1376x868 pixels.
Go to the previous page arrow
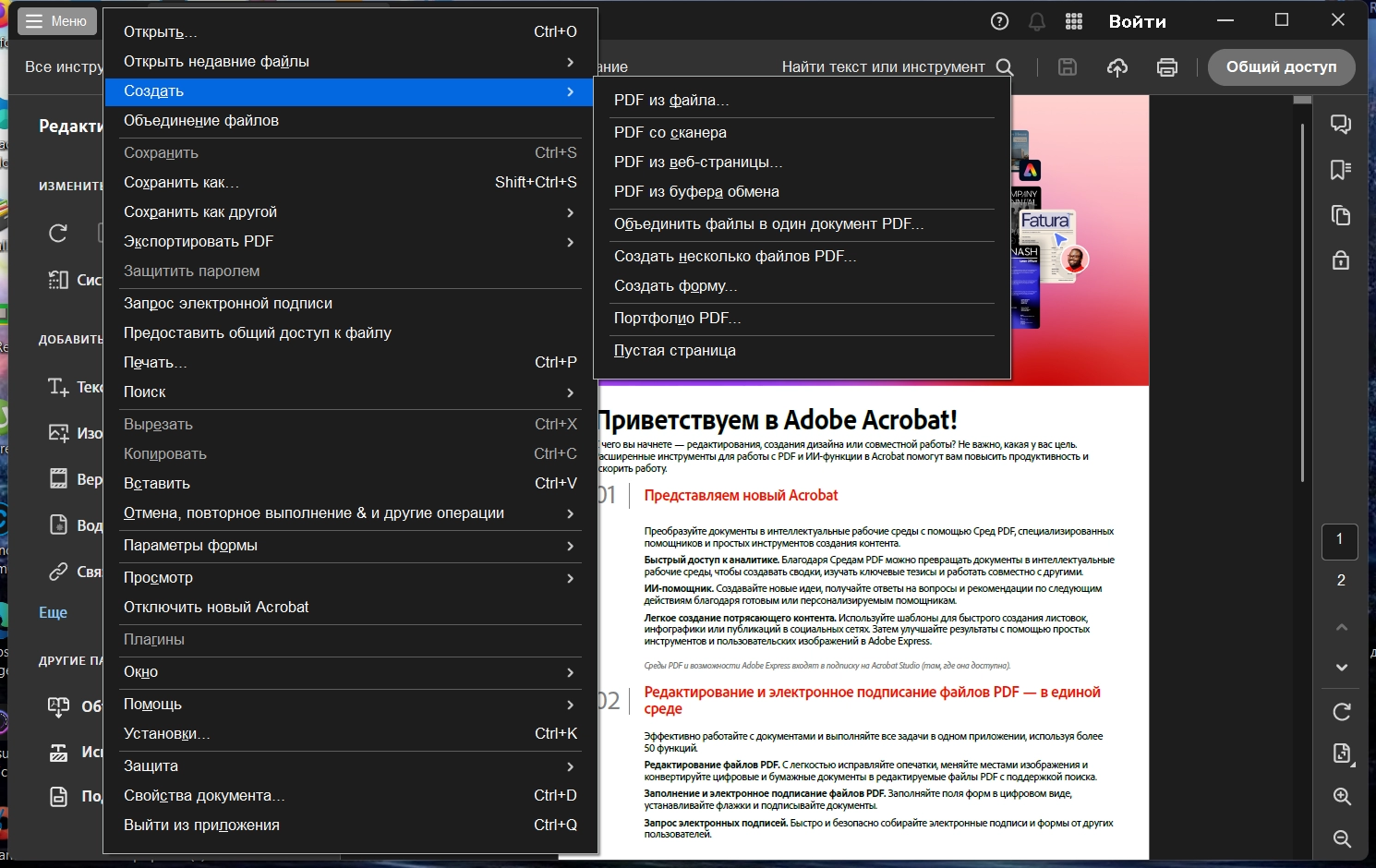[x=1342, y=627]
